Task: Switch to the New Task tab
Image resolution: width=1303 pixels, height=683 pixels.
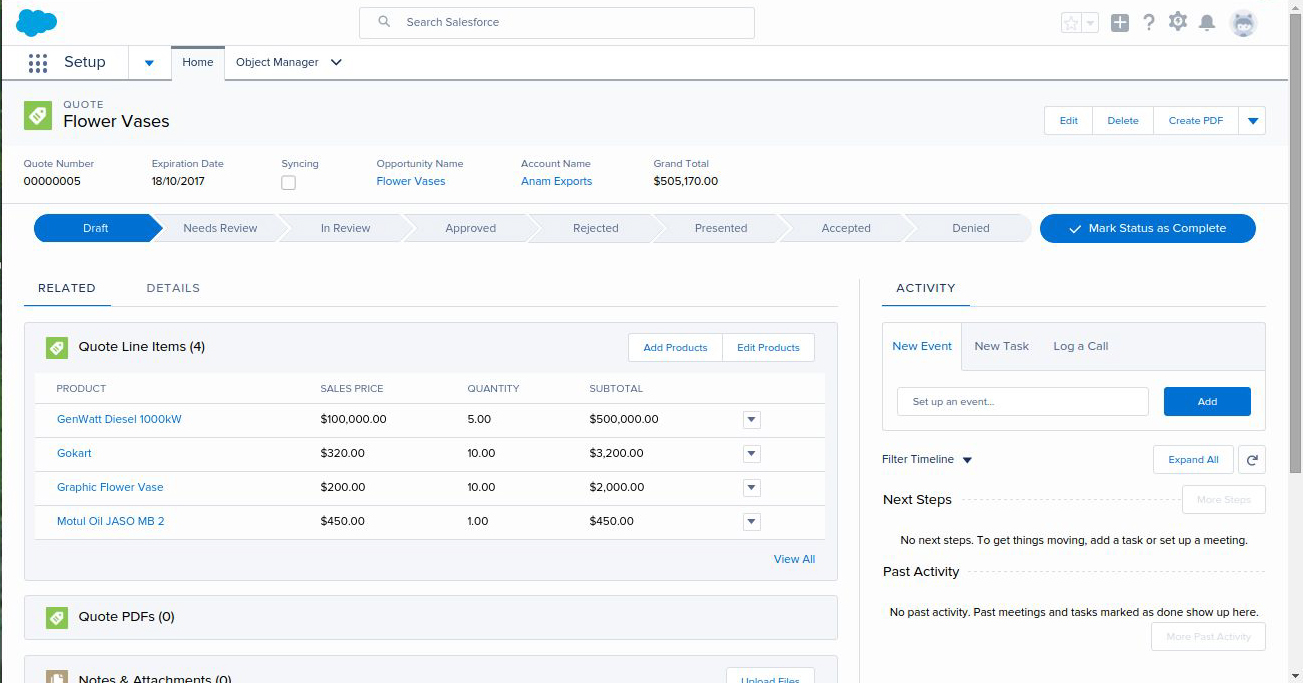Action: point(1001,346)
